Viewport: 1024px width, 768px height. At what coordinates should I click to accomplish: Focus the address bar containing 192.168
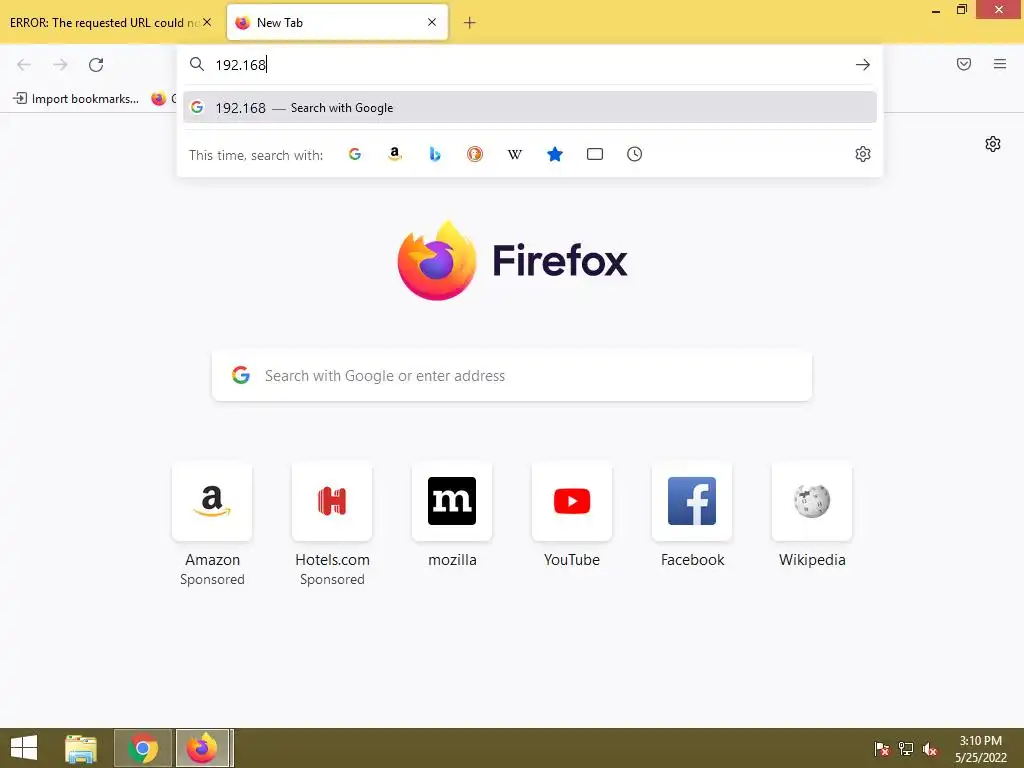(x=530, y=65)
